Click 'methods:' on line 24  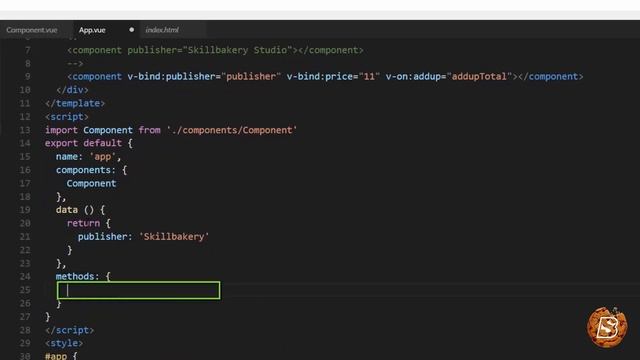point(78,276)
